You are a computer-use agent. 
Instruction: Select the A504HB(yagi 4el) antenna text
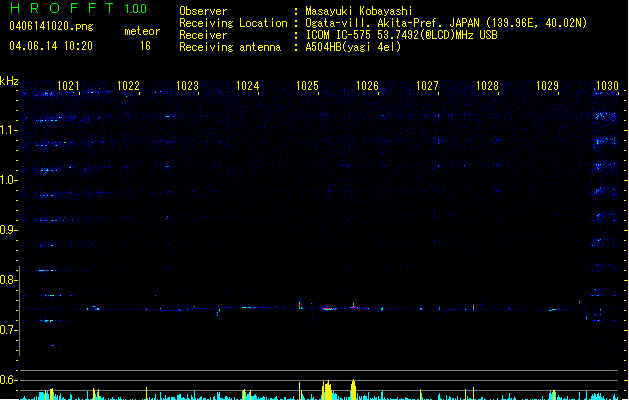point(353,47)
